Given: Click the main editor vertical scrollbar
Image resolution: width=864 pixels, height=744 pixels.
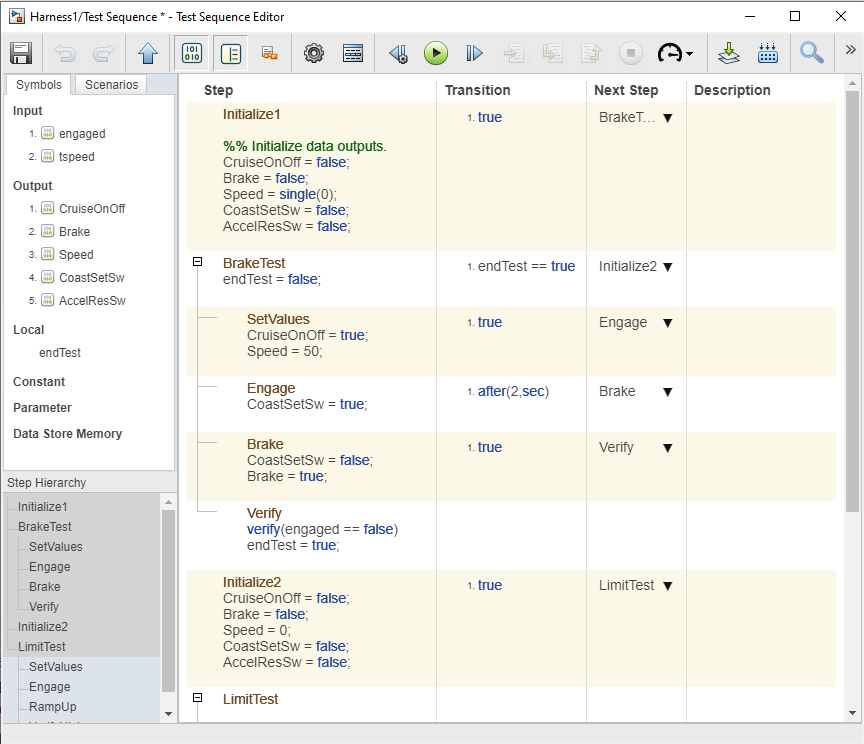Looking at the screenshot, I should [x=852, y=300].
